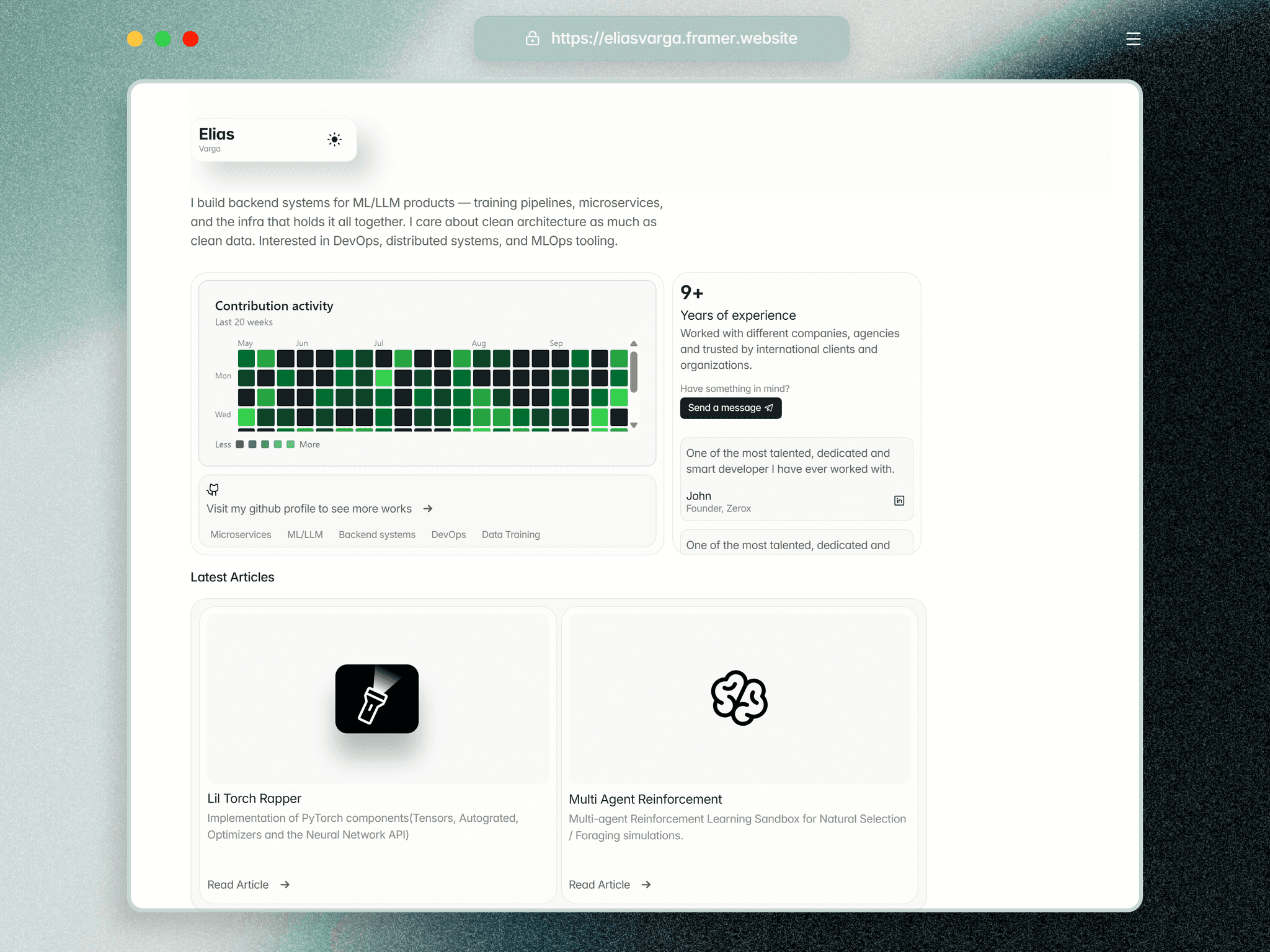This screenshot has width=1270, height=952.
Task: Toggle the sun light/dark theme switch
Action: 334,139
